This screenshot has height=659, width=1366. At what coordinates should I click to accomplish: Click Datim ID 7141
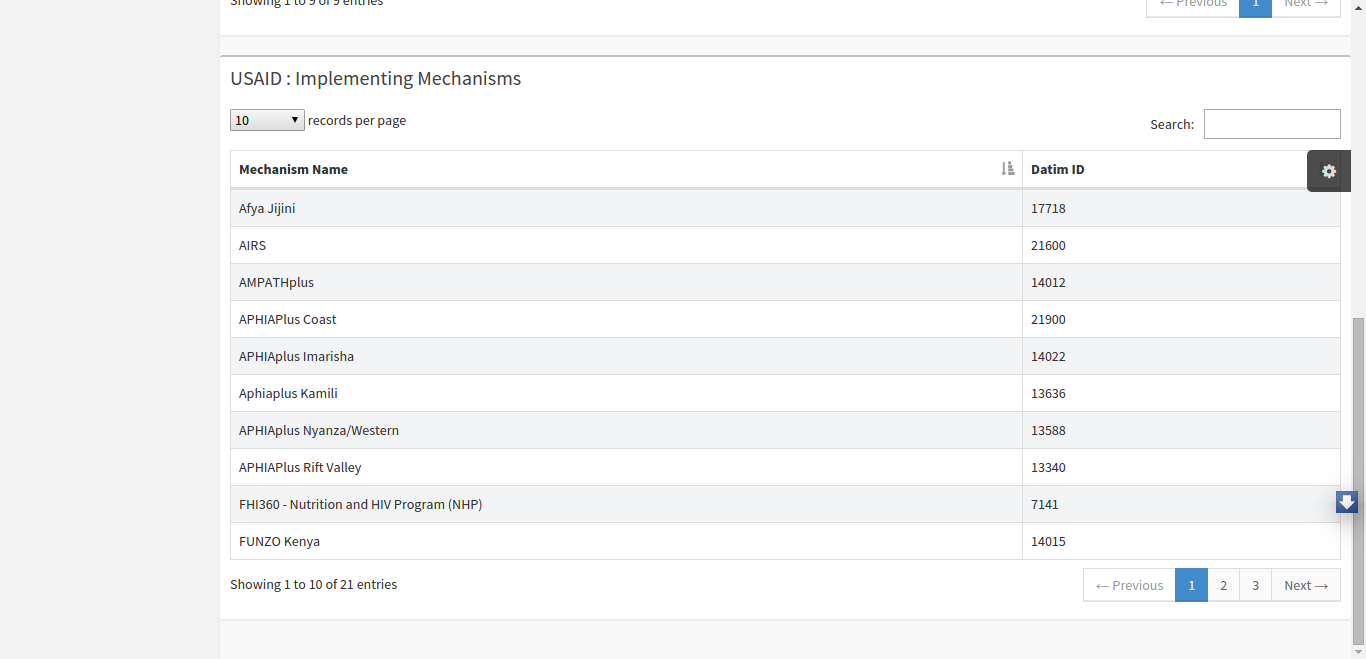(1045, 504)
